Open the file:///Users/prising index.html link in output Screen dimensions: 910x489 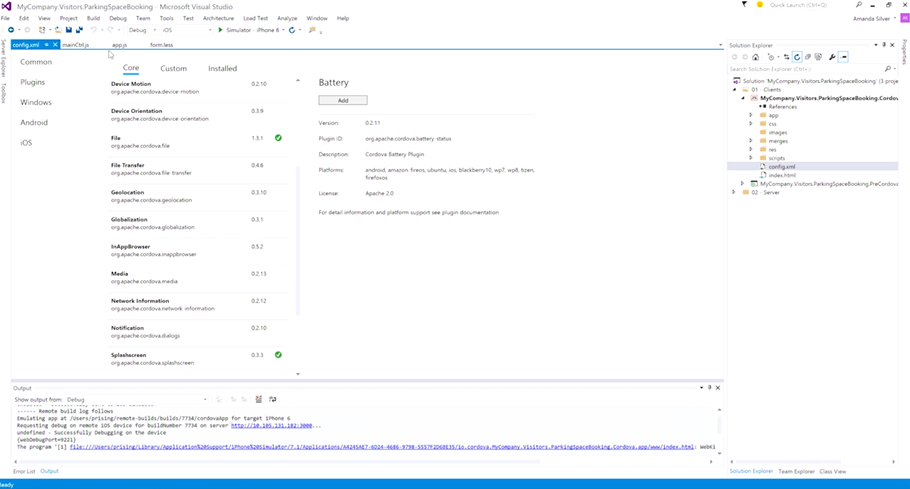(382, 447)
